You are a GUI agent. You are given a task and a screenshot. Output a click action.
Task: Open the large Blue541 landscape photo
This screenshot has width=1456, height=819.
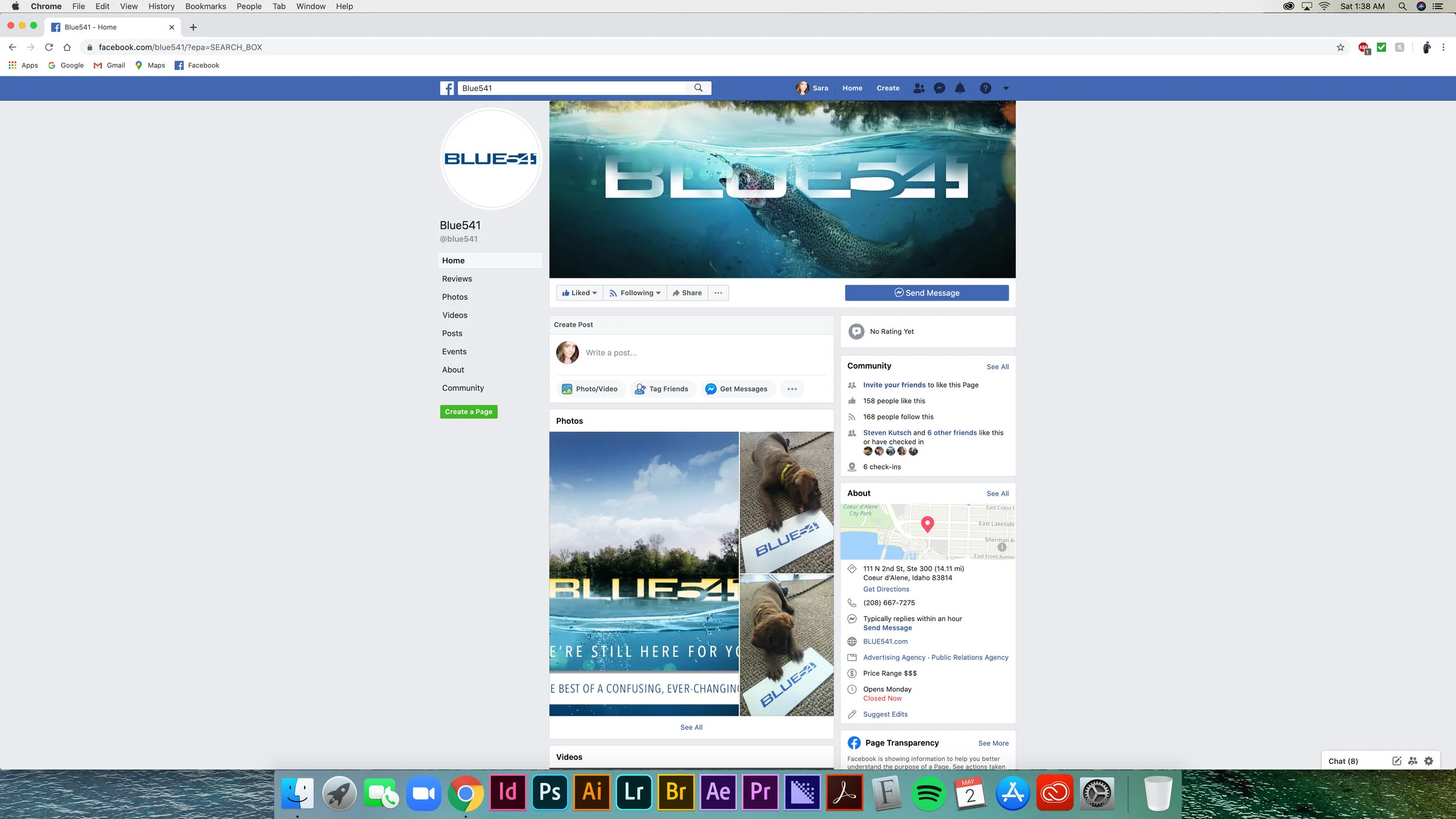[644, 574]
